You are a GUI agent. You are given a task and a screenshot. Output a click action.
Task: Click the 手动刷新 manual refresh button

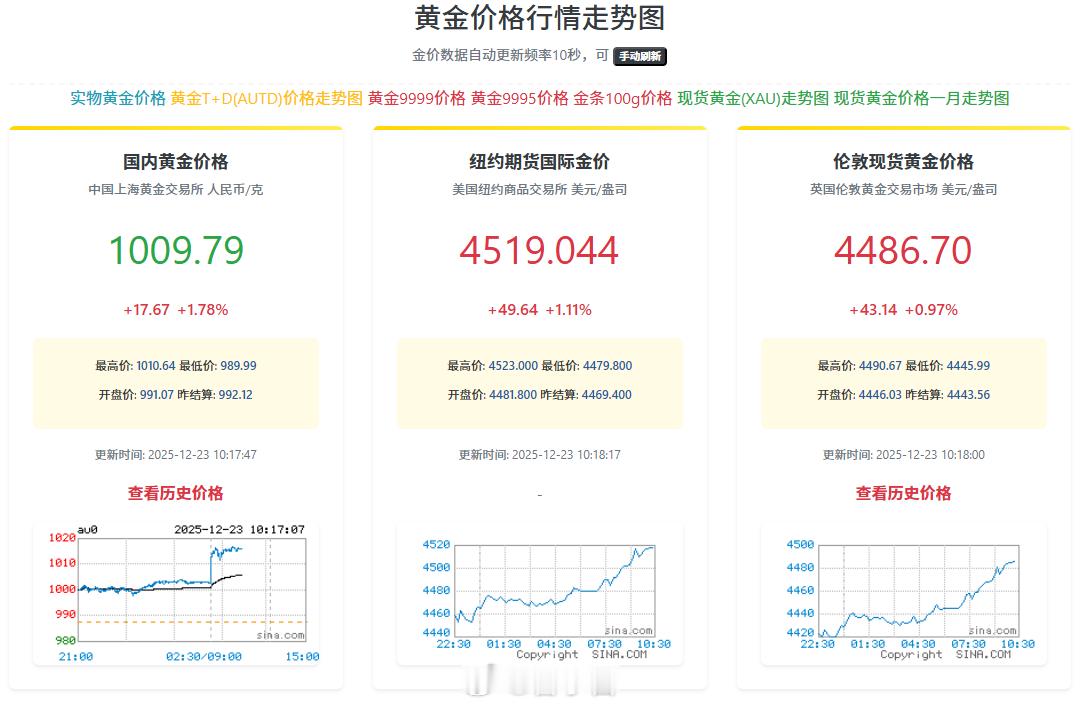[641, 56]
